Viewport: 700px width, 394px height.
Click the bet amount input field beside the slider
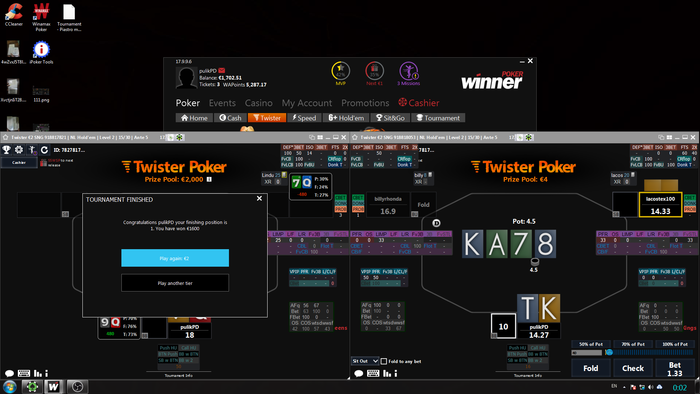[587, 353]
